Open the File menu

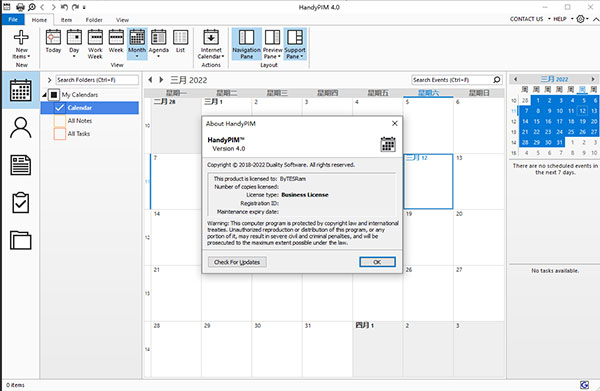(x=13, y=20)
